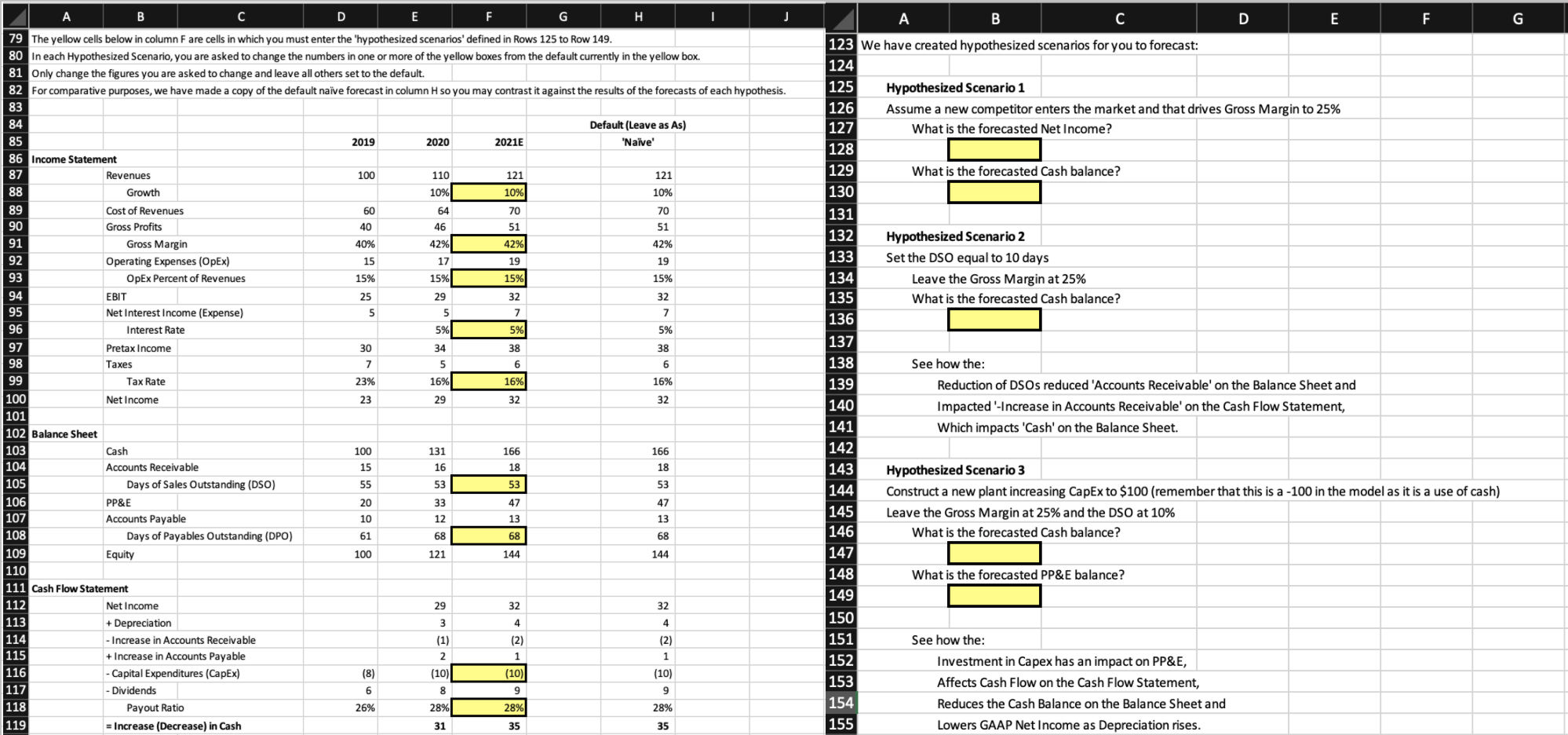
Task: Click the 'Default (Leave as As)' heading cell
Action: [638, 125]
